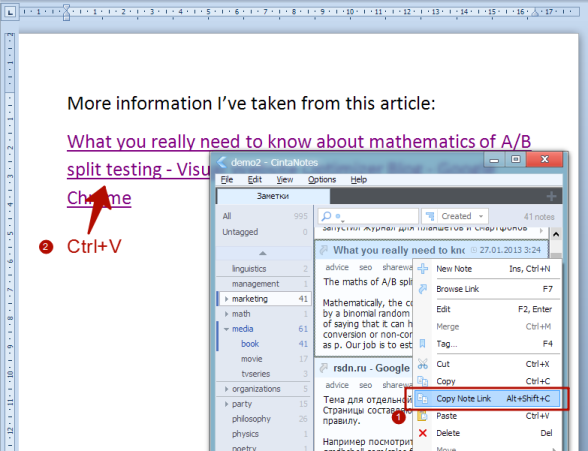Screen dimensions: 588x451
Task: Choose Copy from context menu
Action: (487, 381)
